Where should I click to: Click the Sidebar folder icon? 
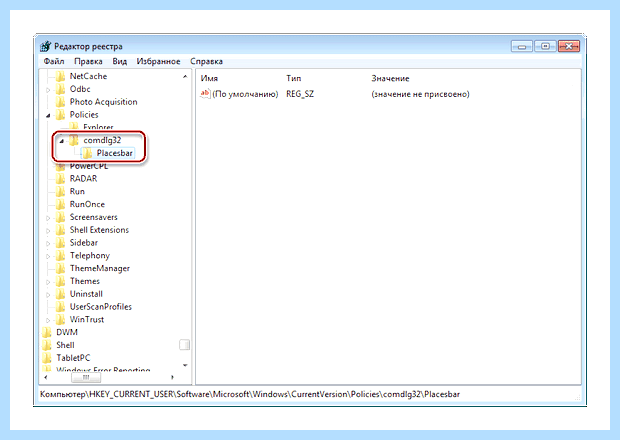(60, 243)
